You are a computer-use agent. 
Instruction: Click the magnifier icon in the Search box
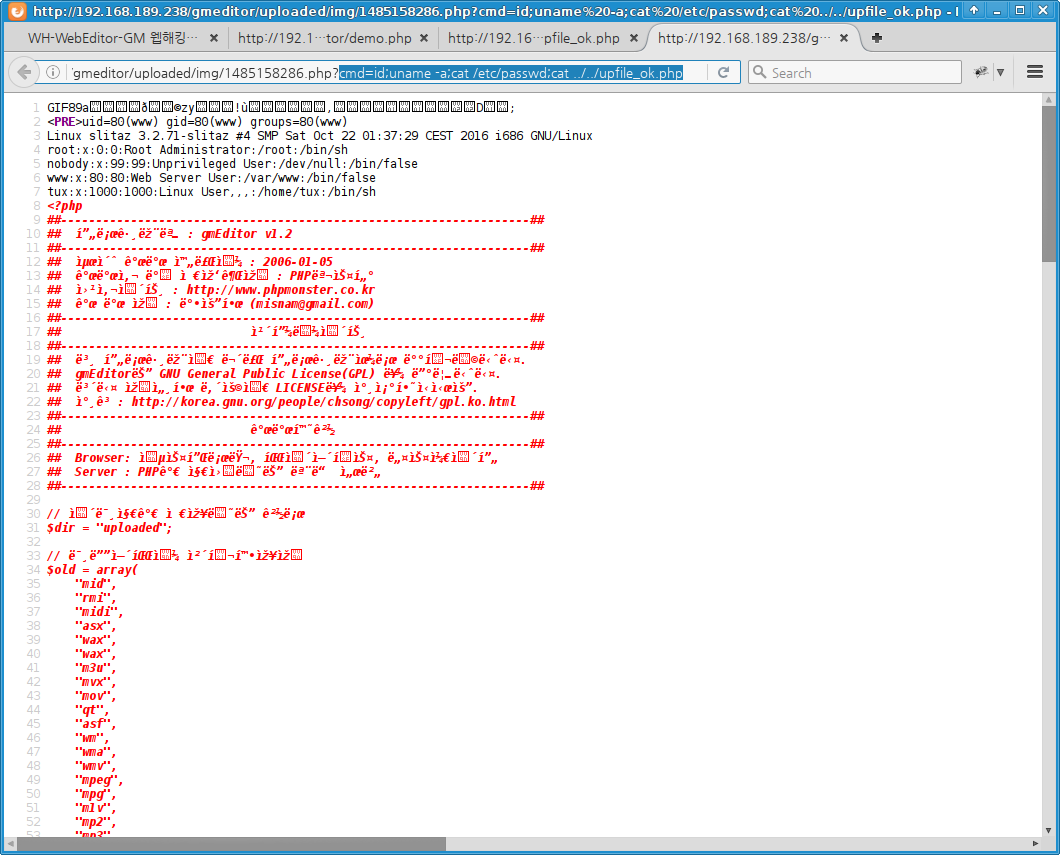coord(760,72)
